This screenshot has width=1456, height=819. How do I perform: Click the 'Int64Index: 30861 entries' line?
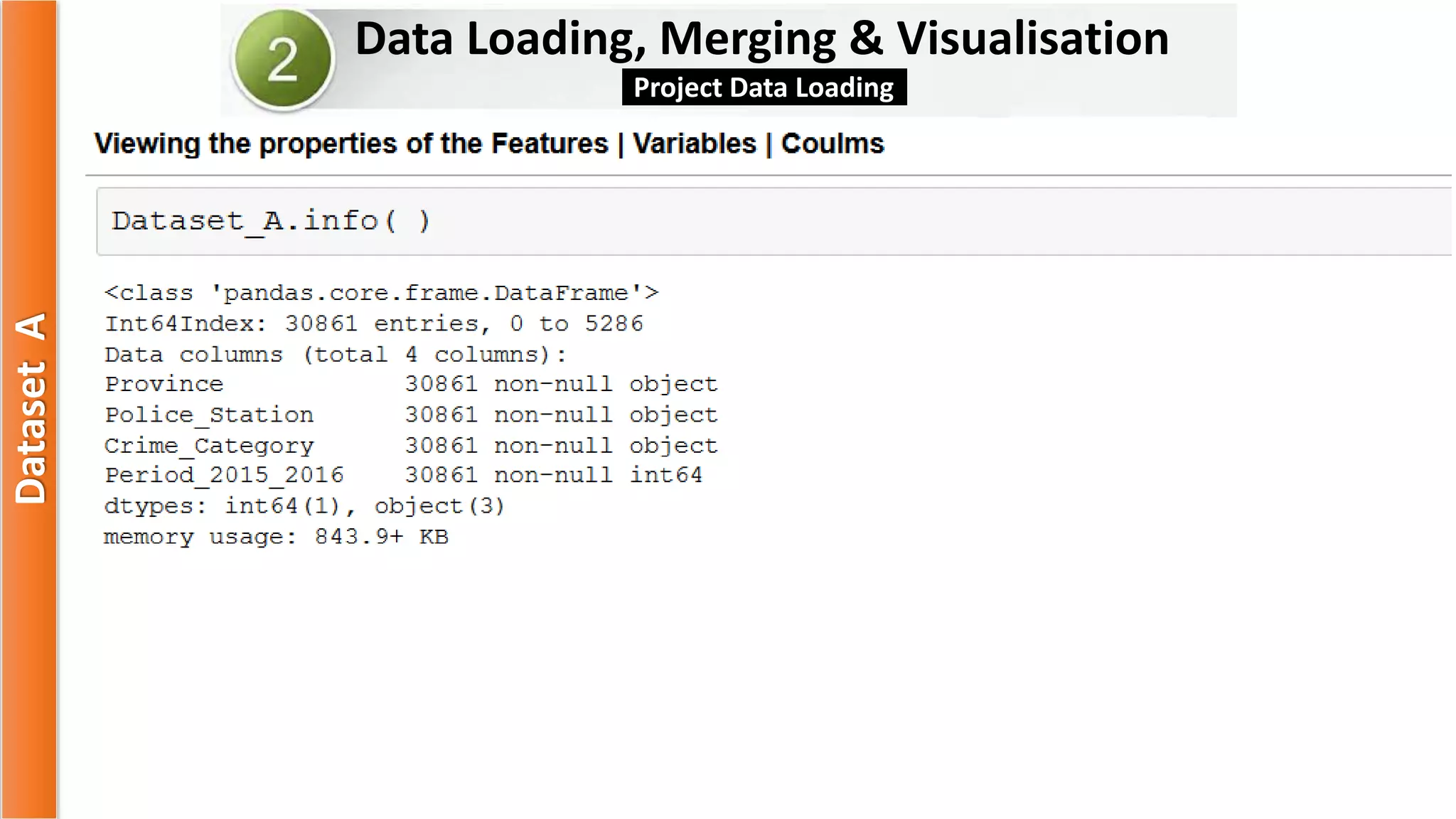point(373,324)
